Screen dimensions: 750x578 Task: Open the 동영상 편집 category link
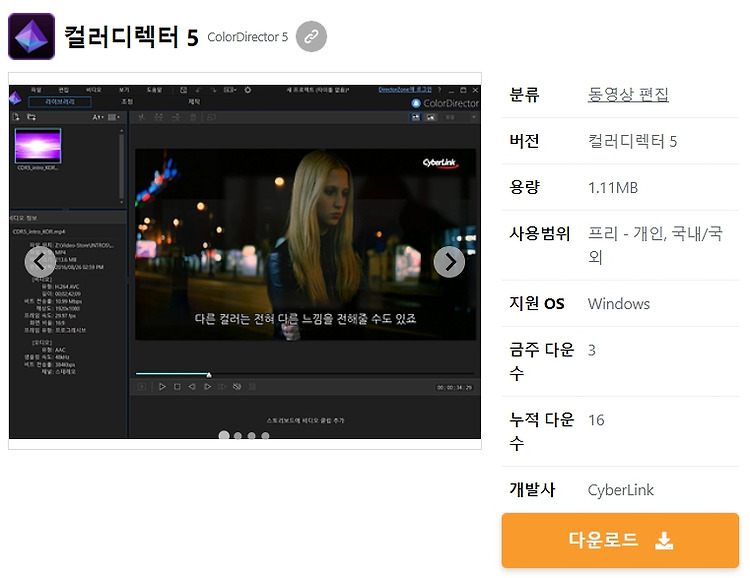(x=628, y=94)
